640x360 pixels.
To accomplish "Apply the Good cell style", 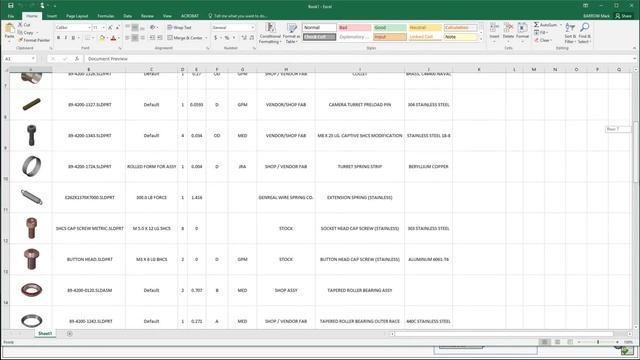I will click(389, 27).
